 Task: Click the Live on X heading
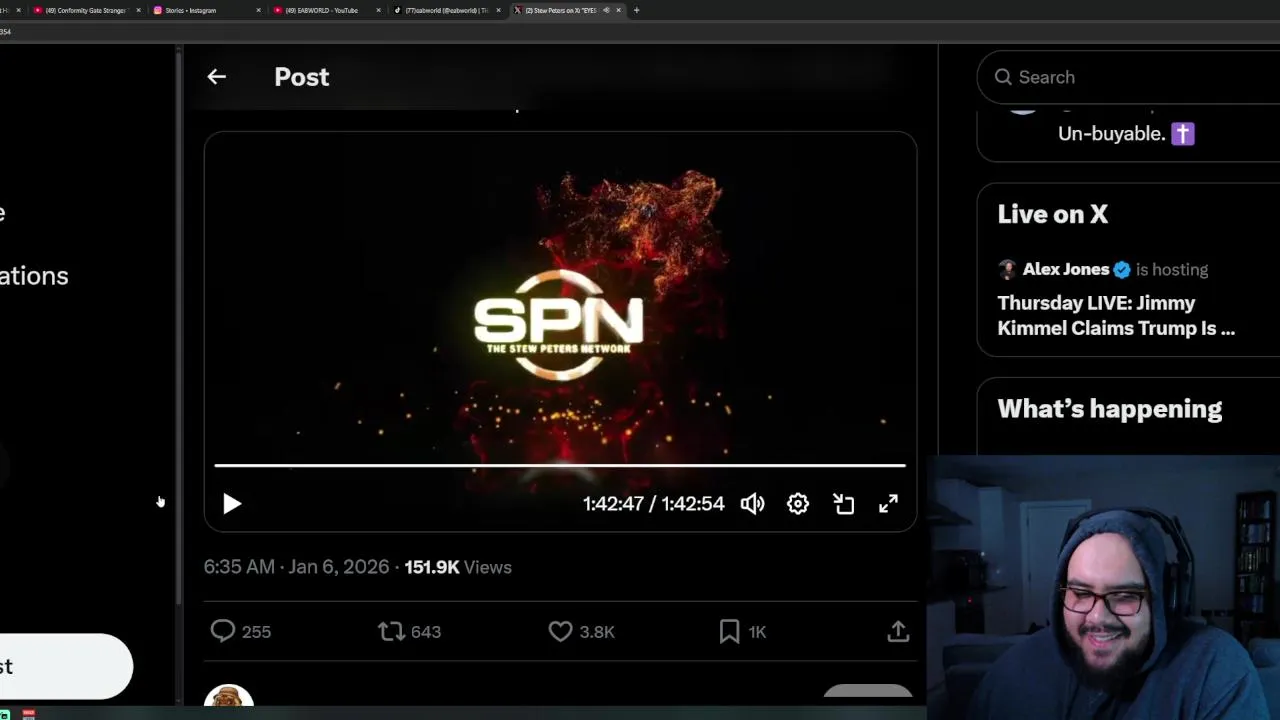(x=1052, y=214)
